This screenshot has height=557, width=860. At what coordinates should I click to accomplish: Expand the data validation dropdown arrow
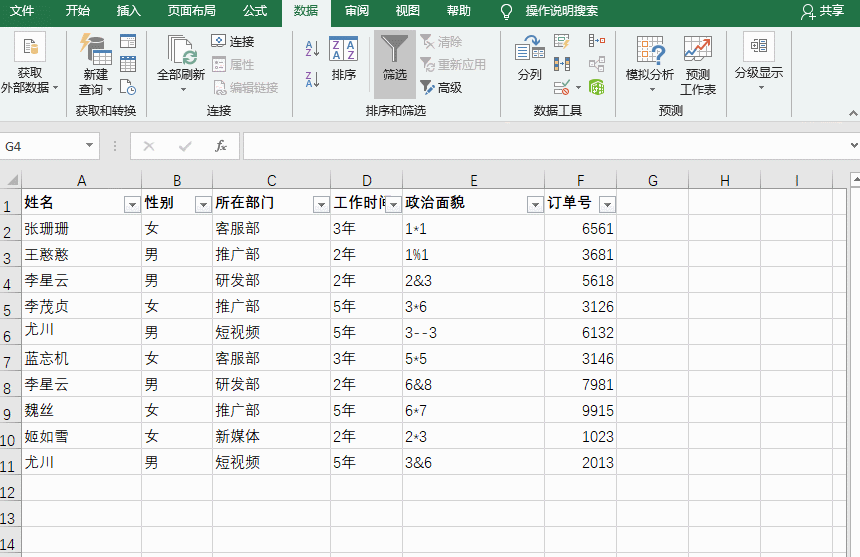click(579, 87)
